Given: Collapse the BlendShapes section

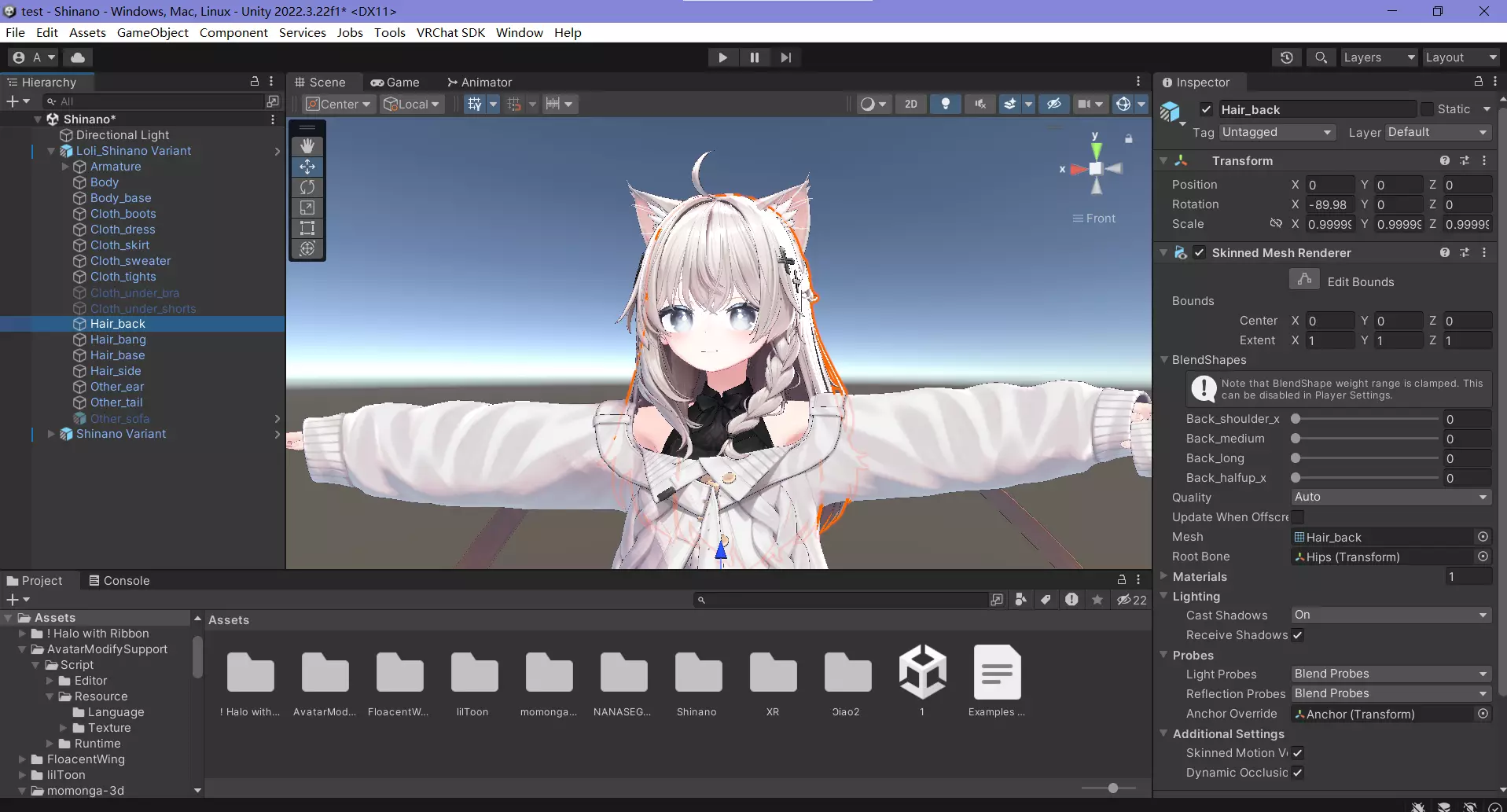Looking at the screenshot, I should pos(1163,360).
